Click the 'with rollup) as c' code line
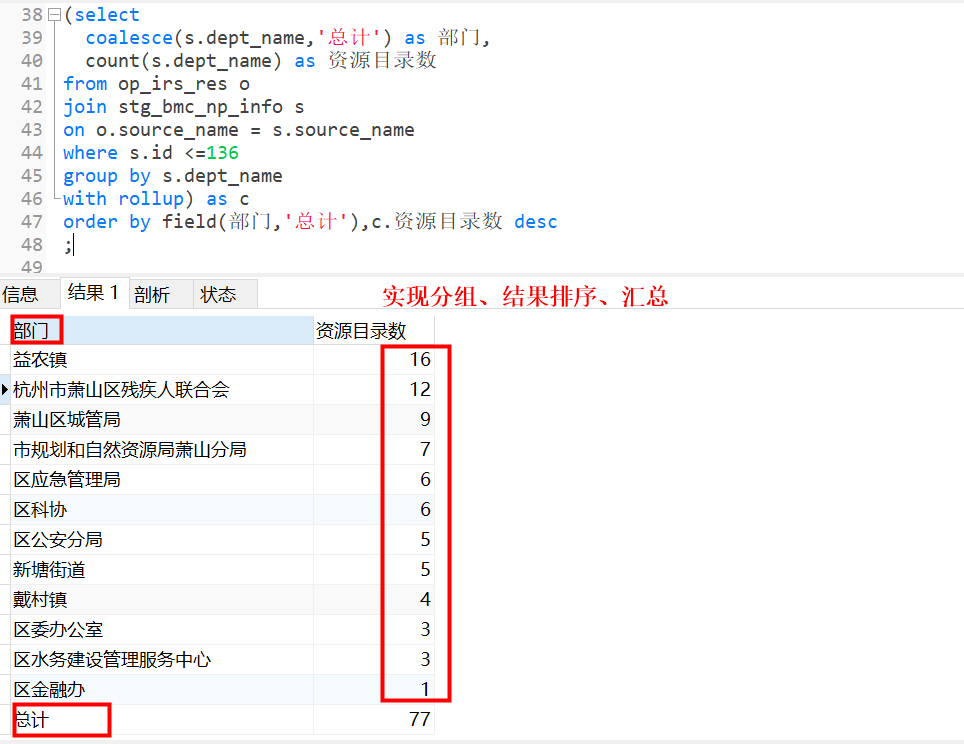 click(156, 199)
